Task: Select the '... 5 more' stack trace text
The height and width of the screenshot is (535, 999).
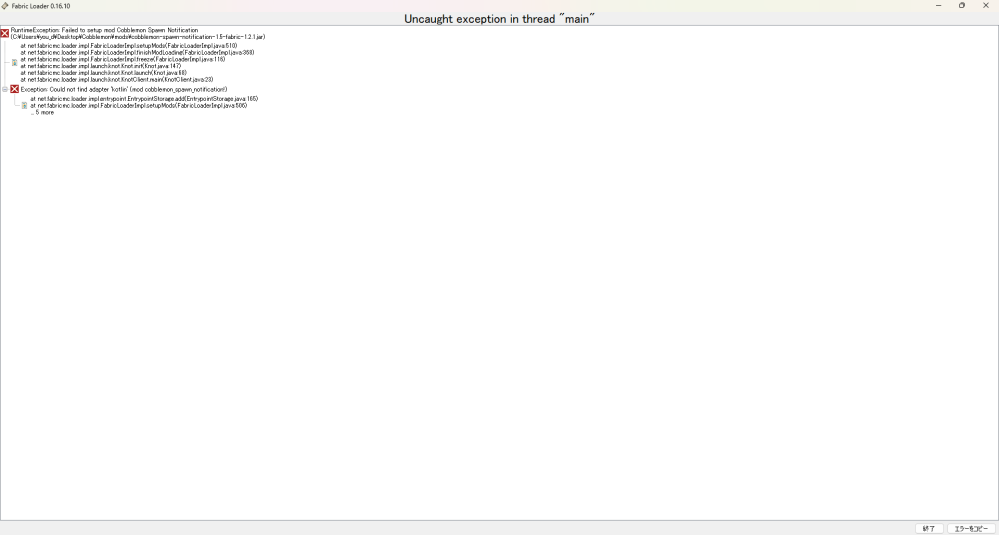Action: [x=43, y=112]
